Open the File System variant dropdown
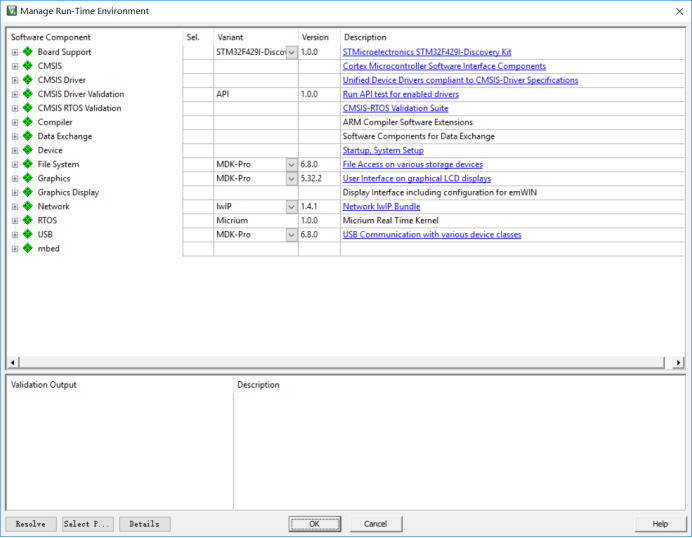 [292, 165]
